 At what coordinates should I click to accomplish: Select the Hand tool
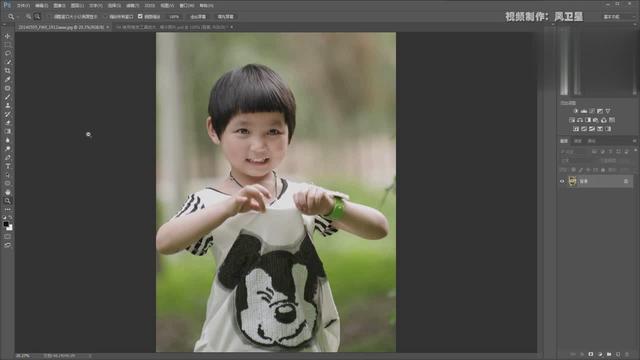7,192
